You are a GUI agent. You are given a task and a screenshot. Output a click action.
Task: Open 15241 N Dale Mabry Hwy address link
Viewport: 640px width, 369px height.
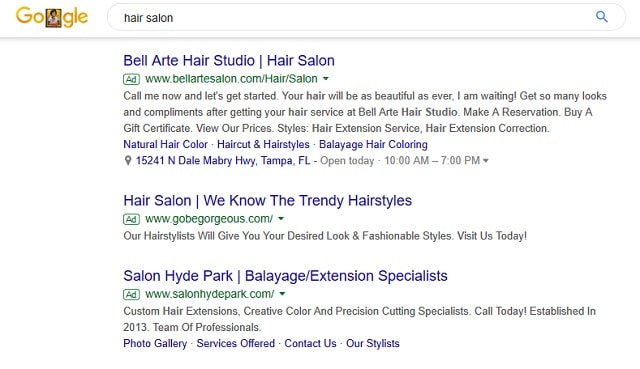[x=223, y=160]
